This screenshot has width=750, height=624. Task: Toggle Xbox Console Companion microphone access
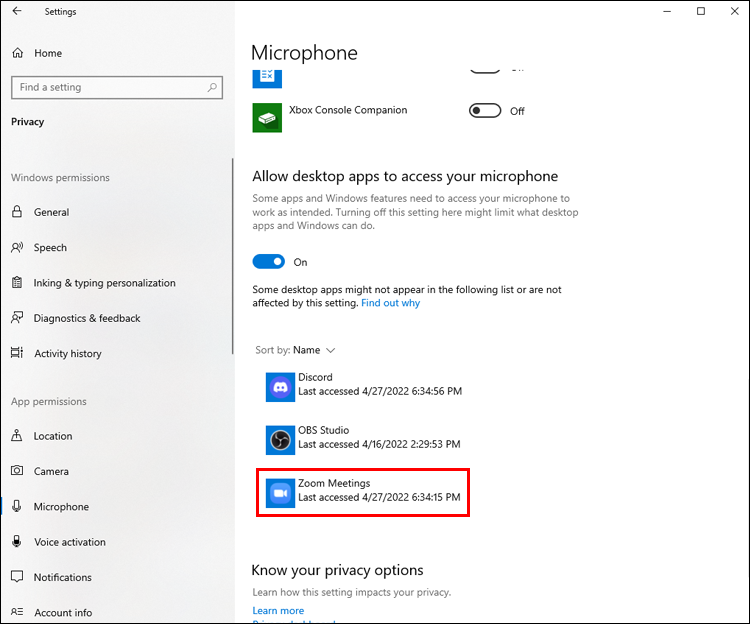485,111
